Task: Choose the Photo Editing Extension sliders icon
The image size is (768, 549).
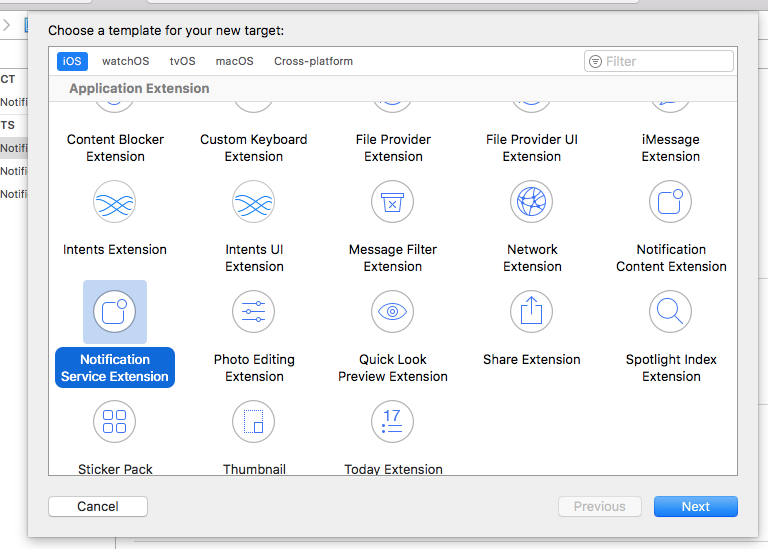Action: 254,311
